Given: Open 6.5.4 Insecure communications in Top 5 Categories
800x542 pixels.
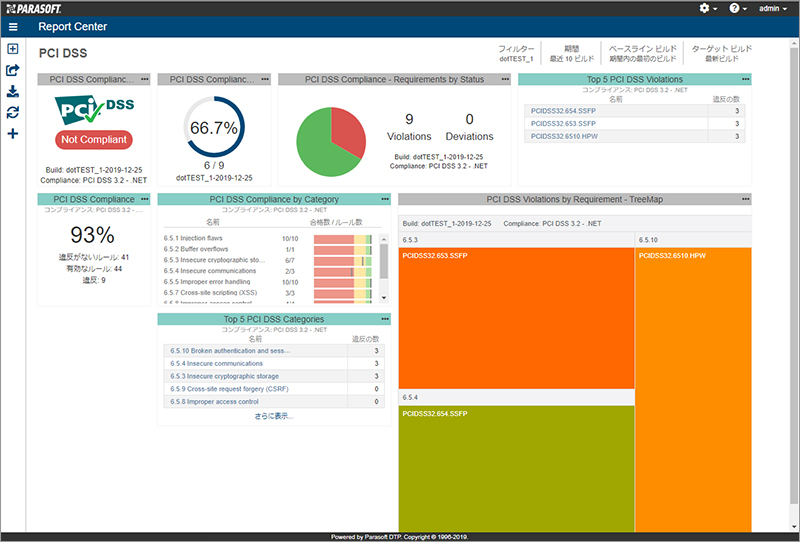Looking at the screenshot, I should tap(216, 363).
